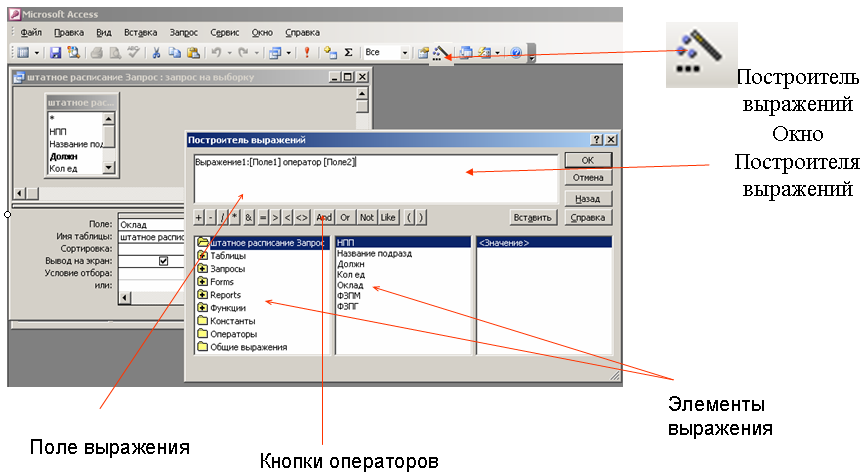866x475 pixels.
Task: Click the Отмена button
Action: pyautogui.click(x=588, y=178)
